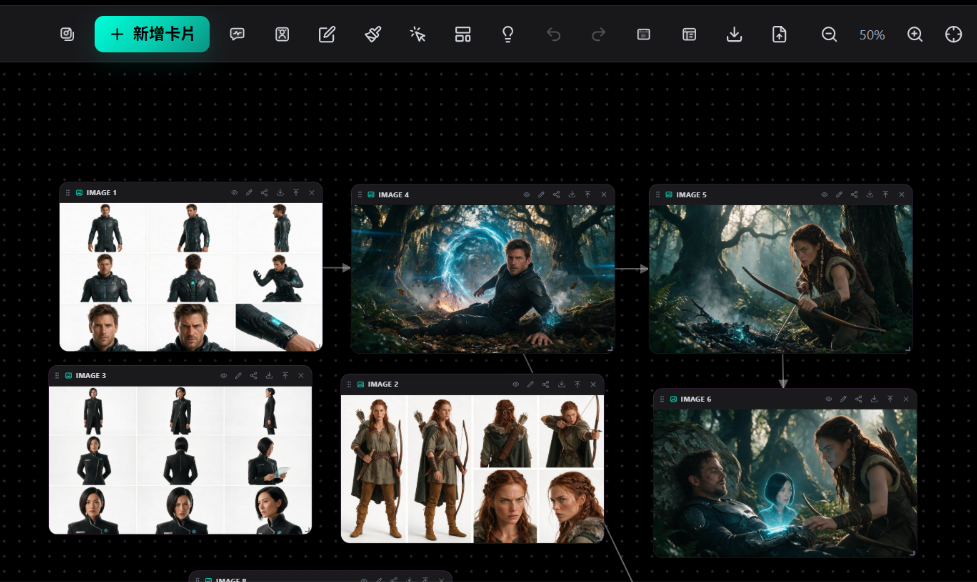Click the download icon on IMAGE 1 card
Image resolution: width=977 pixels, height=582 pixels.
[x=280, y=193]
